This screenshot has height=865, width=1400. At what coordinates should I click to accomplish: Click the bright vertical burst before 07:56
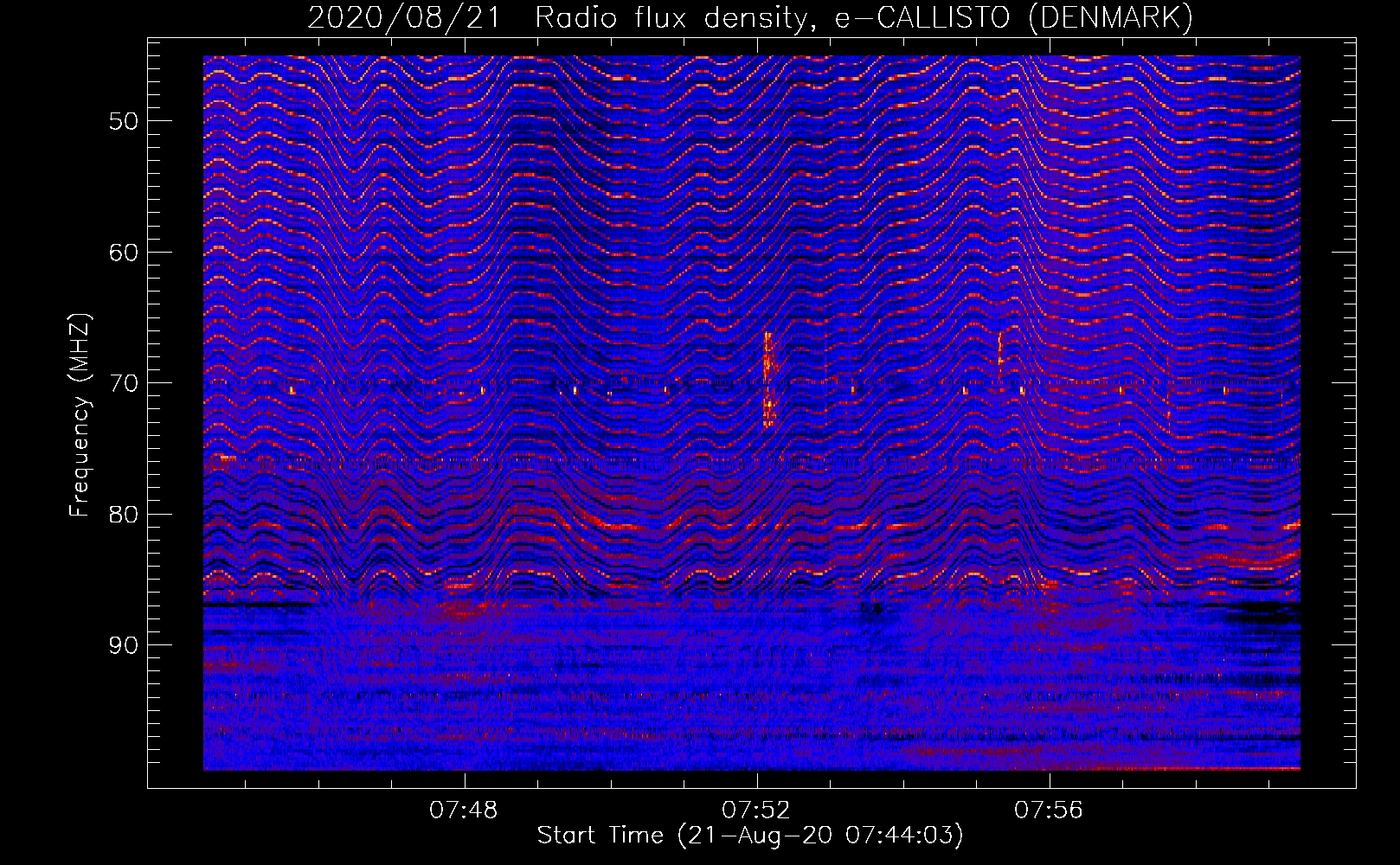click(1000, 357)
